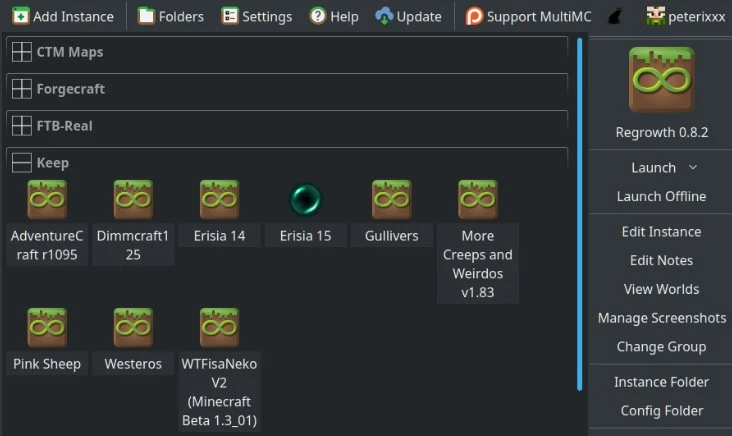Select the AdventureCraft r1095 instance icon

(x=47, y=199)
